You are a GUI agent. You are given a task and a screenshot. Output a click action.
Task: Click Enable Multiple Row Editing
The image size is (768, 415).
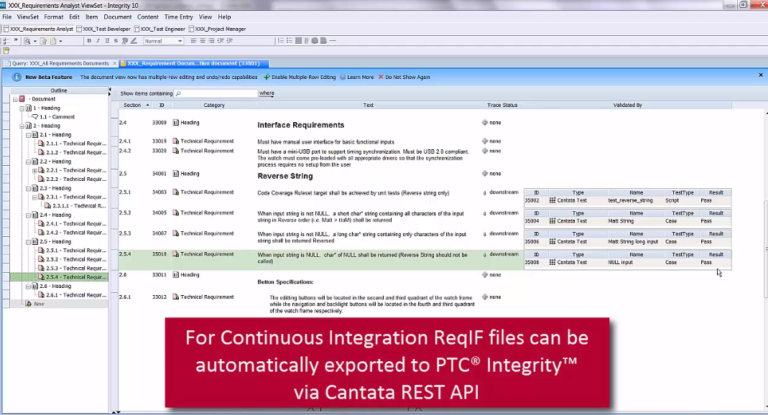(x=300, y=77)
